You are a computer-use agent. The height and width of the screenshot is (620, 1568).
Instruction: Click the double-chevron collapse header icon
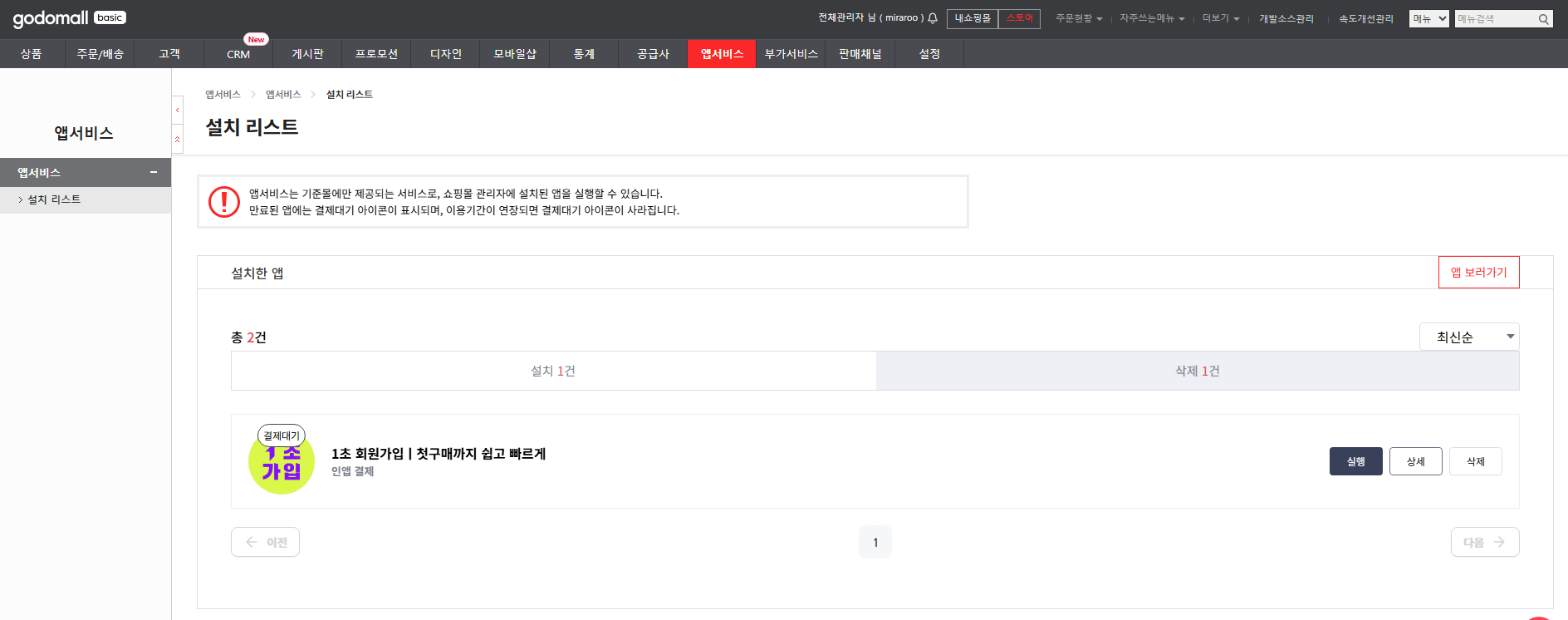[x=177, y=139]
